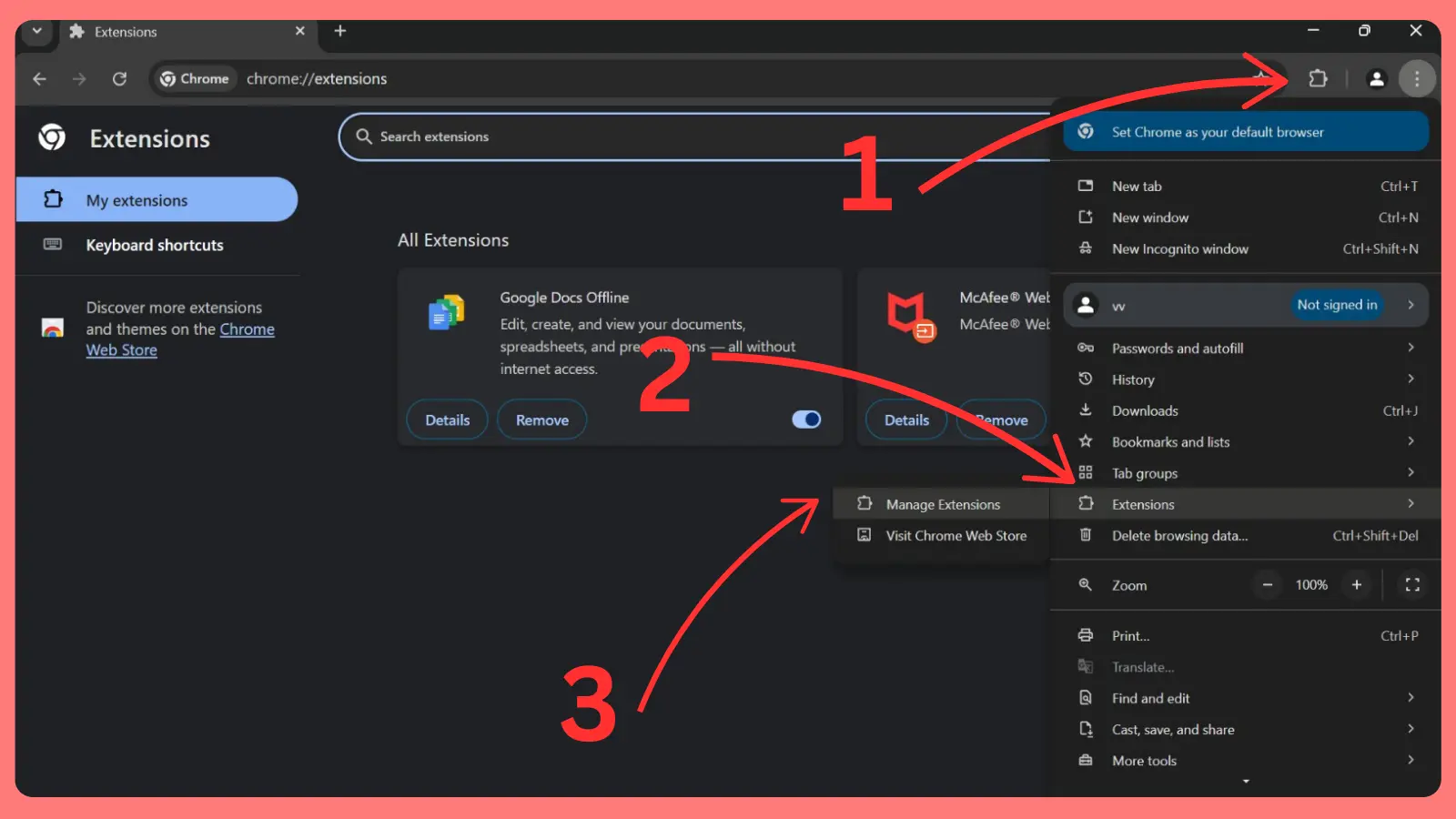
Task: Click the fullscreen icon beside Zoom controls
Action: coord(1411,585)
